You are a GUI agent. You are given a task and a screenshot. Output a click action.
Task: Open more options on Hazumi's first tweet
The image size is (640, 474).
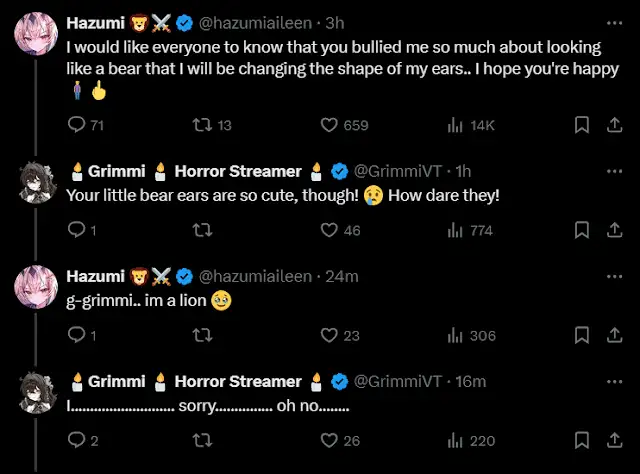612,21
